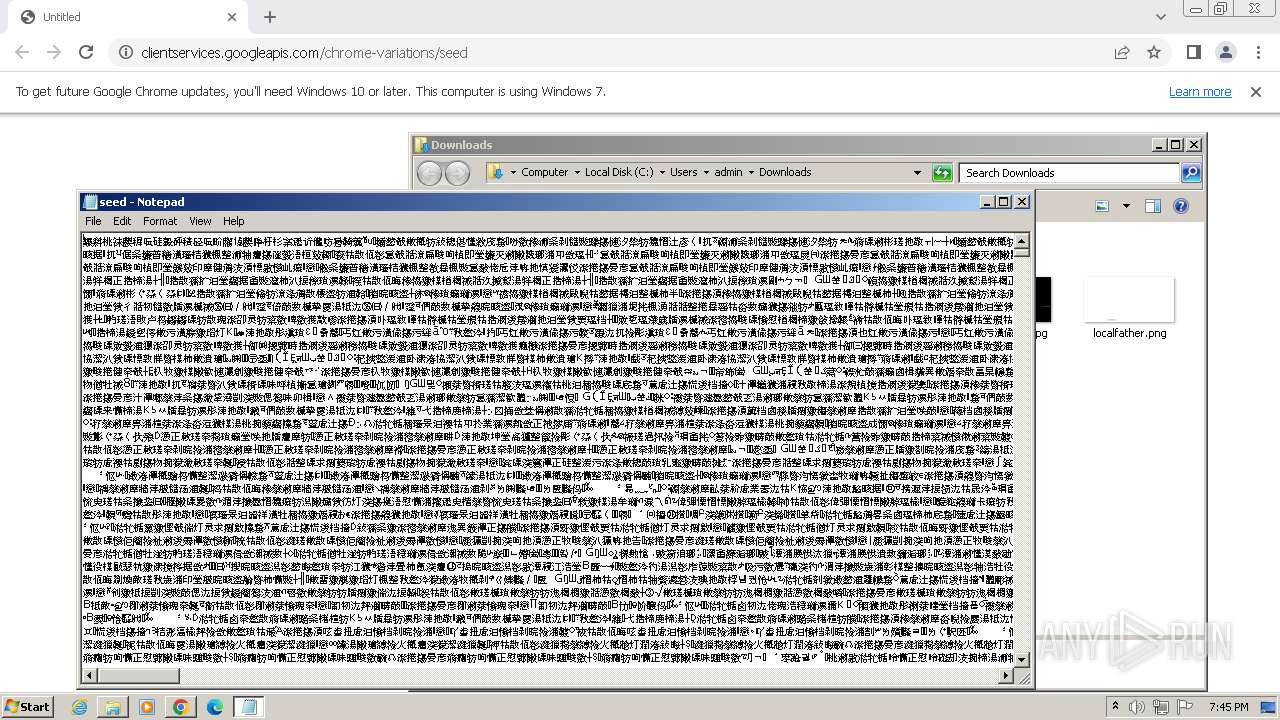View site information for clientservices.googleapis.com
Image resolution: width=1280 pixels, height=720 pixels.
(124, 53)
